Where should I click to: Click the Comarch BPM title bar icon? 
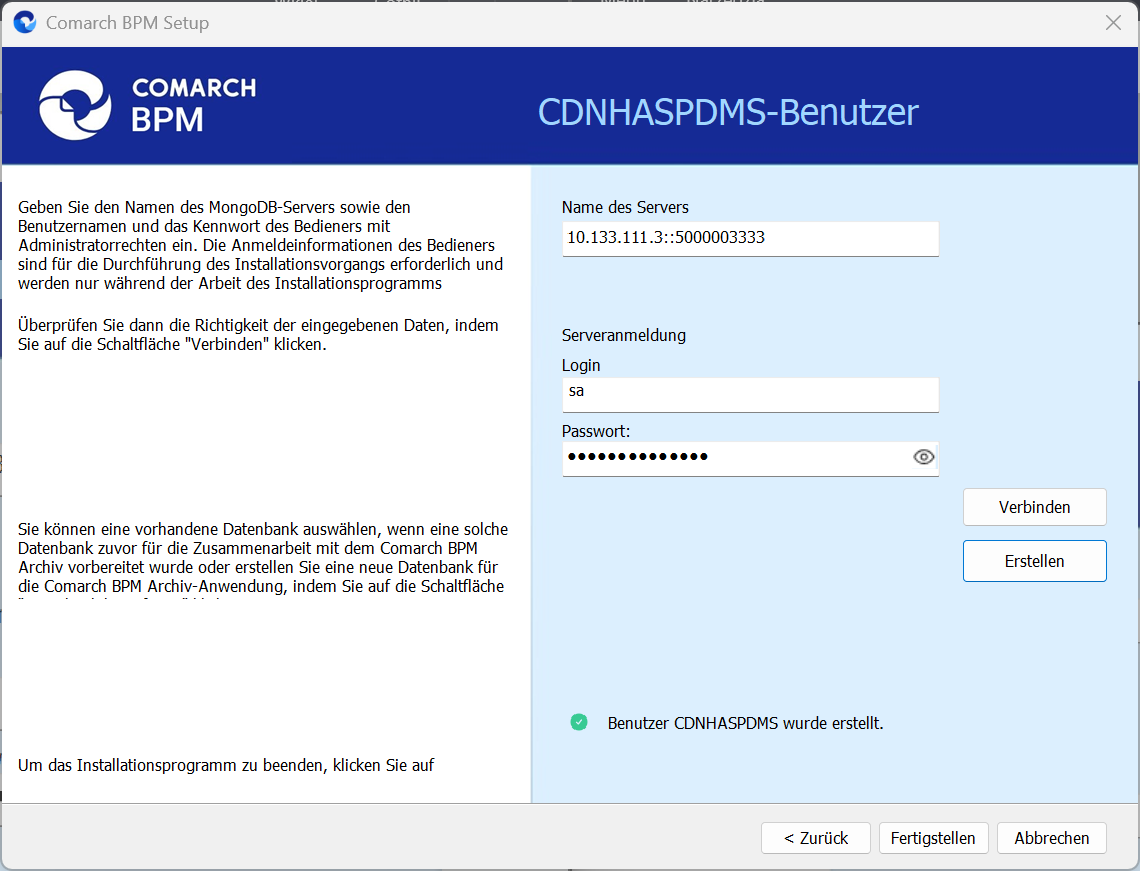pos(25,22)
